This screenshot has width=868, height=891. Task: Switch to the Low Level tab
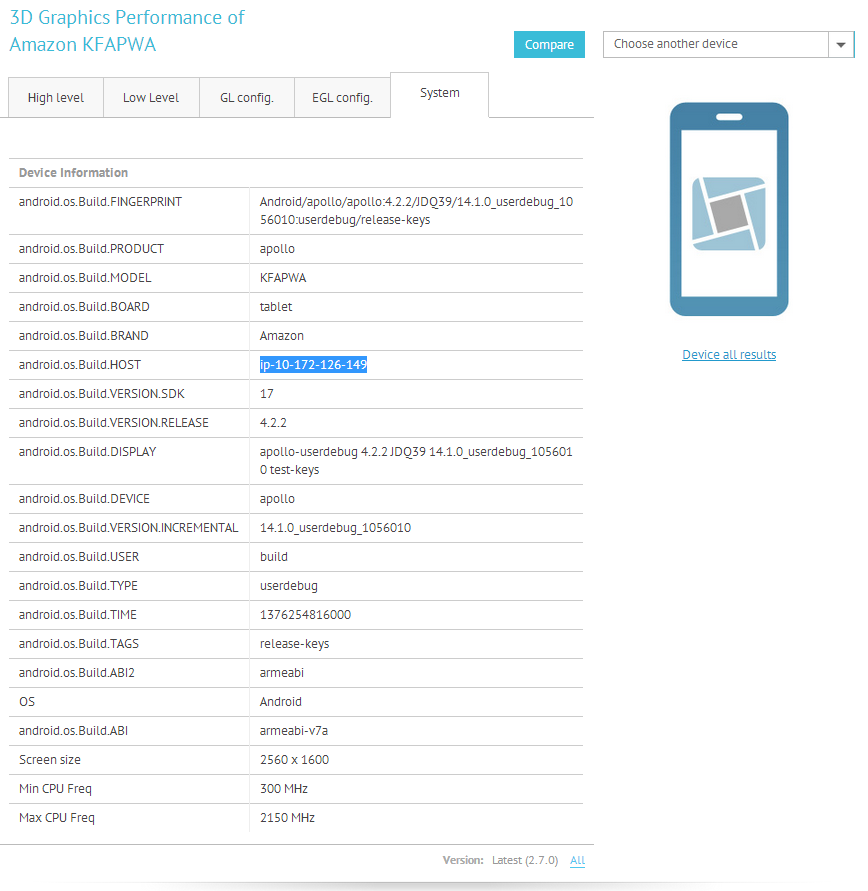[x=151, y=98]
